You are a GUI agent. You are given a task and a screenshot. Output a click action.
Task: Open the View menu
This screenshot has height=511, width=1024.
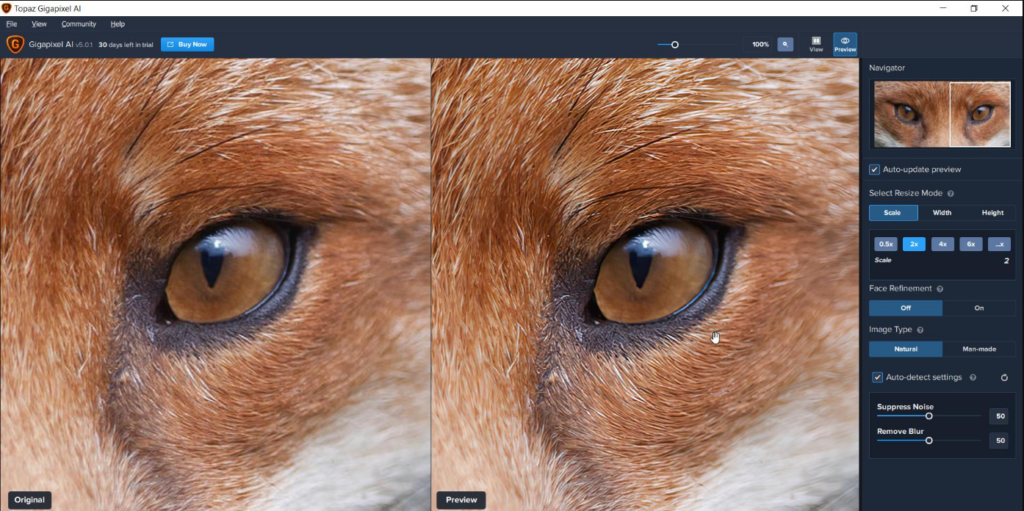pyautogui.click(x=39, y=24)
